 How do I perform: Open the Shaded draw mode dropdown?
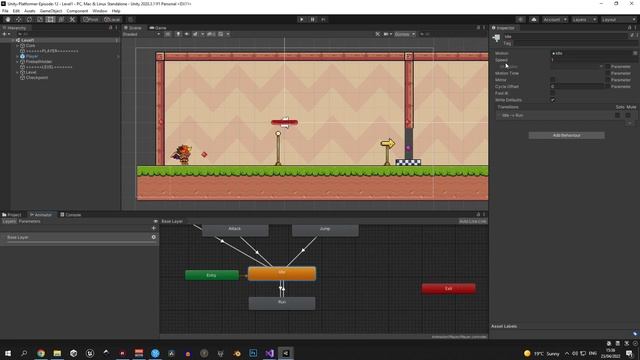pyautogui.click(x=142, y=34)
